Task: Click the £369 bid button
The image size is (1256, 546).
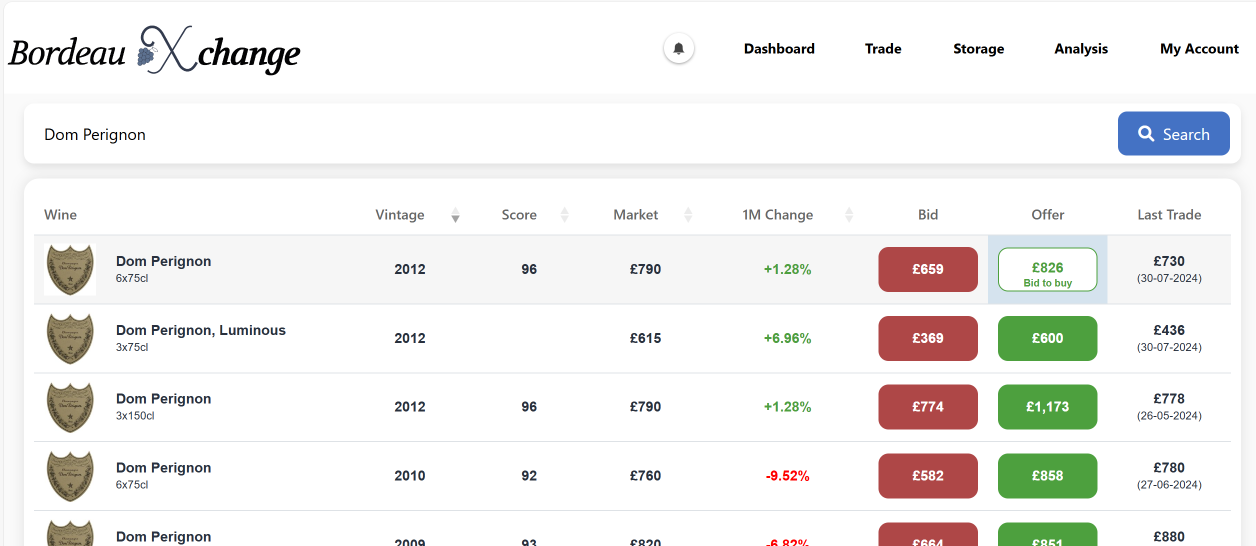Action: [x=928, y=338]
